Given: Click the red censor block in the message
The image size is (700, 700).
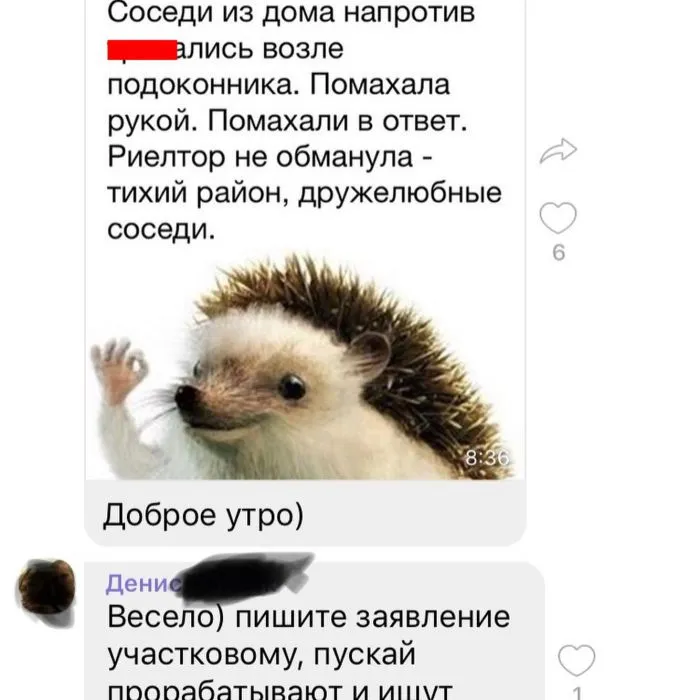Looking at the screenshot, I should [x=142, y=50].
